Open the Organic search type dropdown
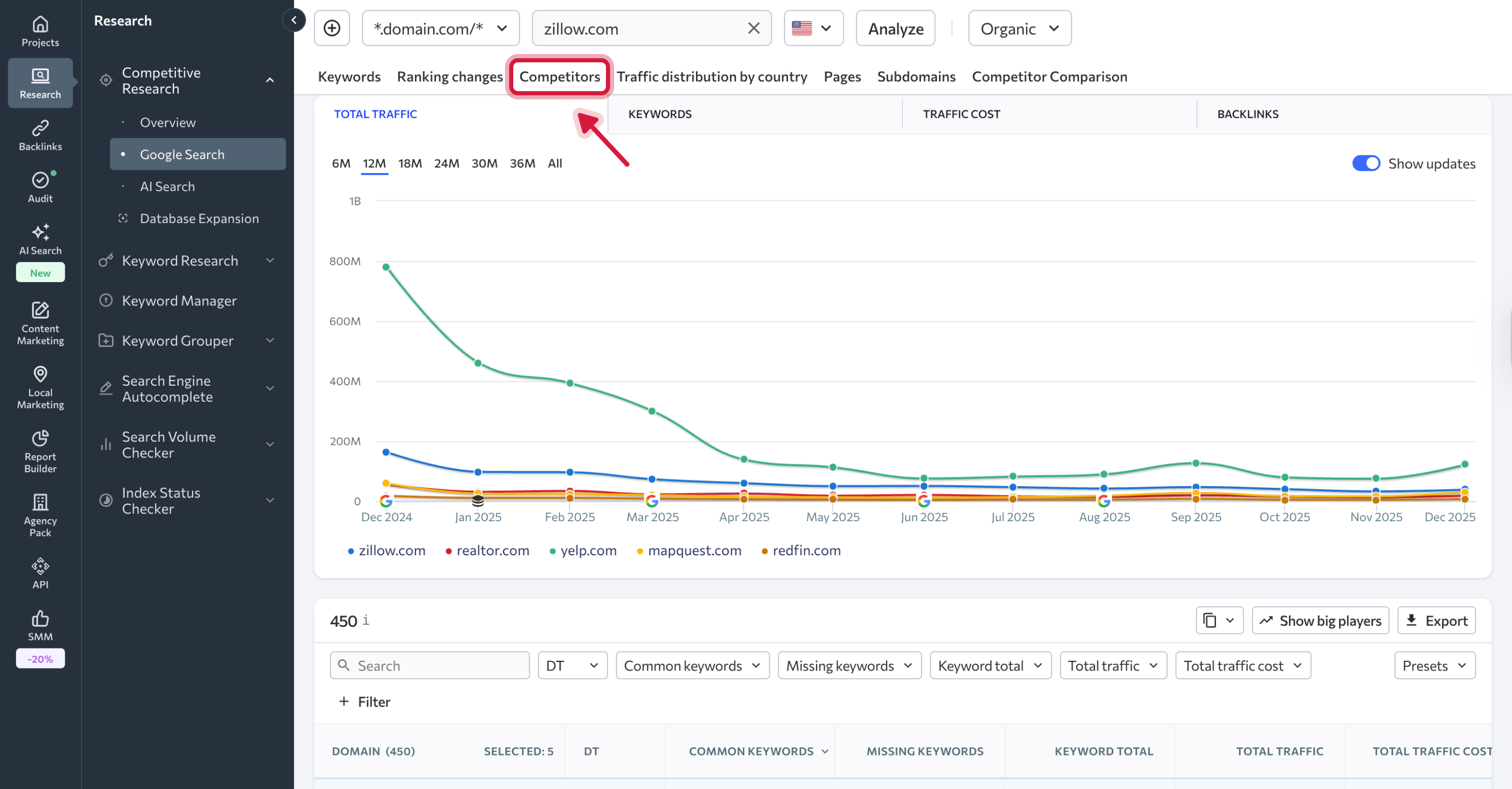The height and width of the screenshot is (789, 1512). [x=1019, y=28]
